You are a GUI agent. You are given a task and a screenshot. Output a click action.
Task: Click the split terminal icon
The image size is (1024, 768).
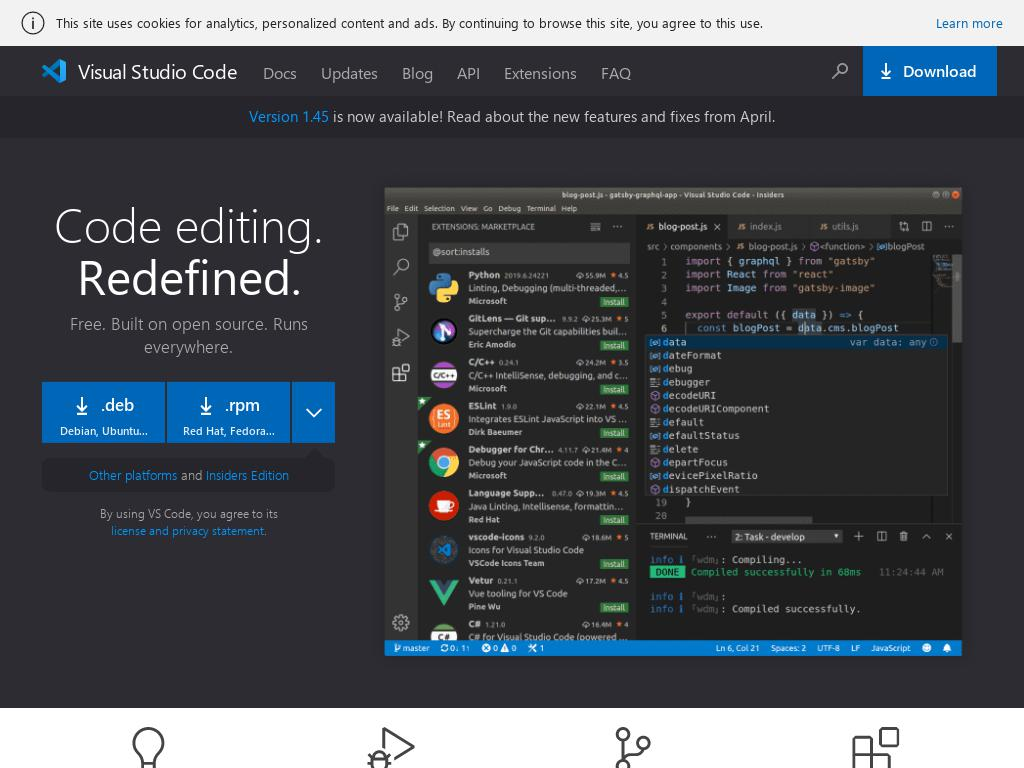pos(882,536)
